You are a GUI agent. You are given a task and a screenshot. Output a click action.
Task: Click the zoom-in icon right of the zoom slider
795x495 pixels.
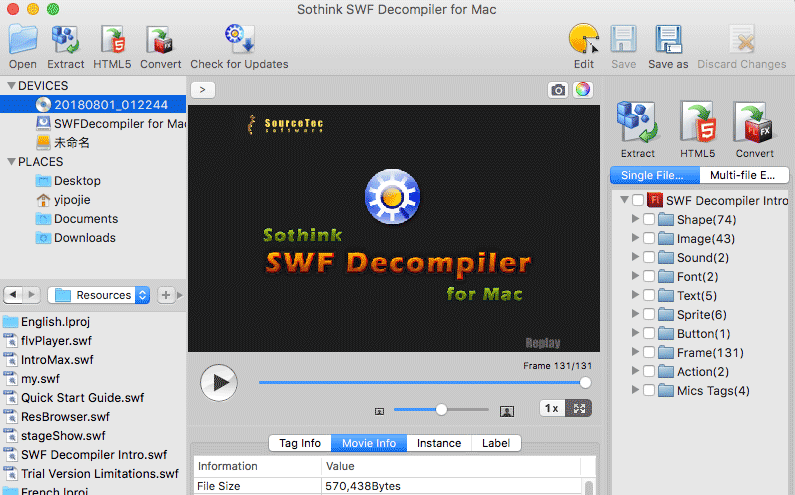(507, 411)
